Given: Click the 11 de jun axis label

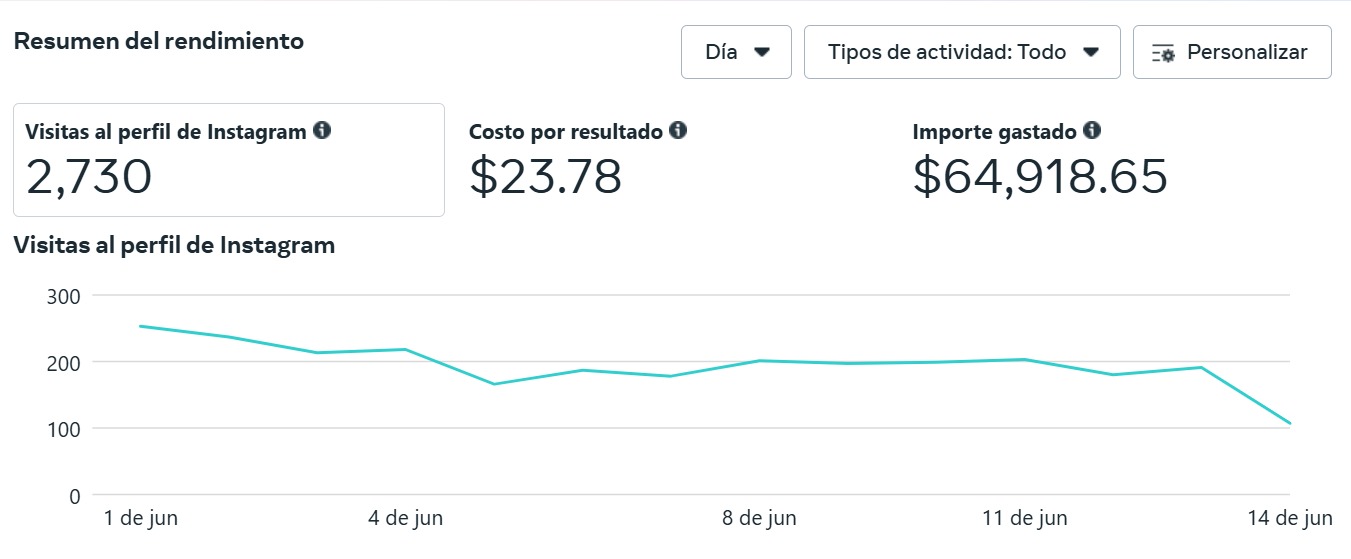Looking at the screenshot, I should pos(1025,518).
